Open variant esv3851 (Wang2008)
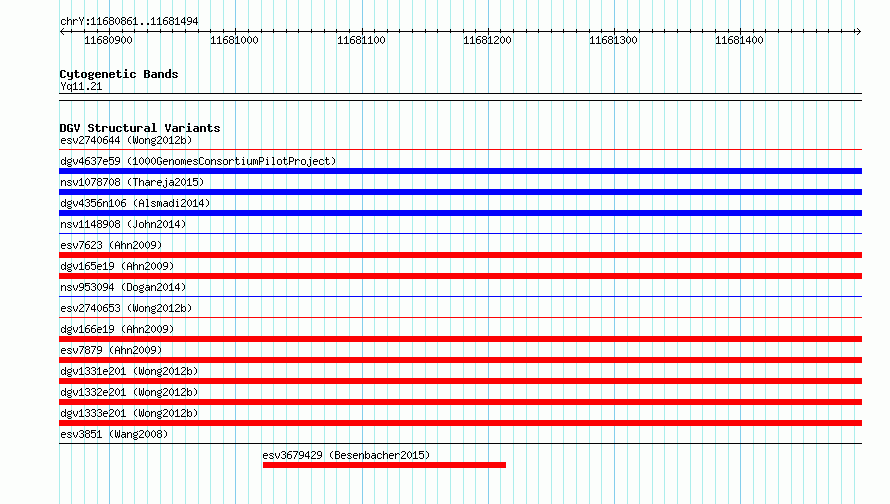 [114, 434]
